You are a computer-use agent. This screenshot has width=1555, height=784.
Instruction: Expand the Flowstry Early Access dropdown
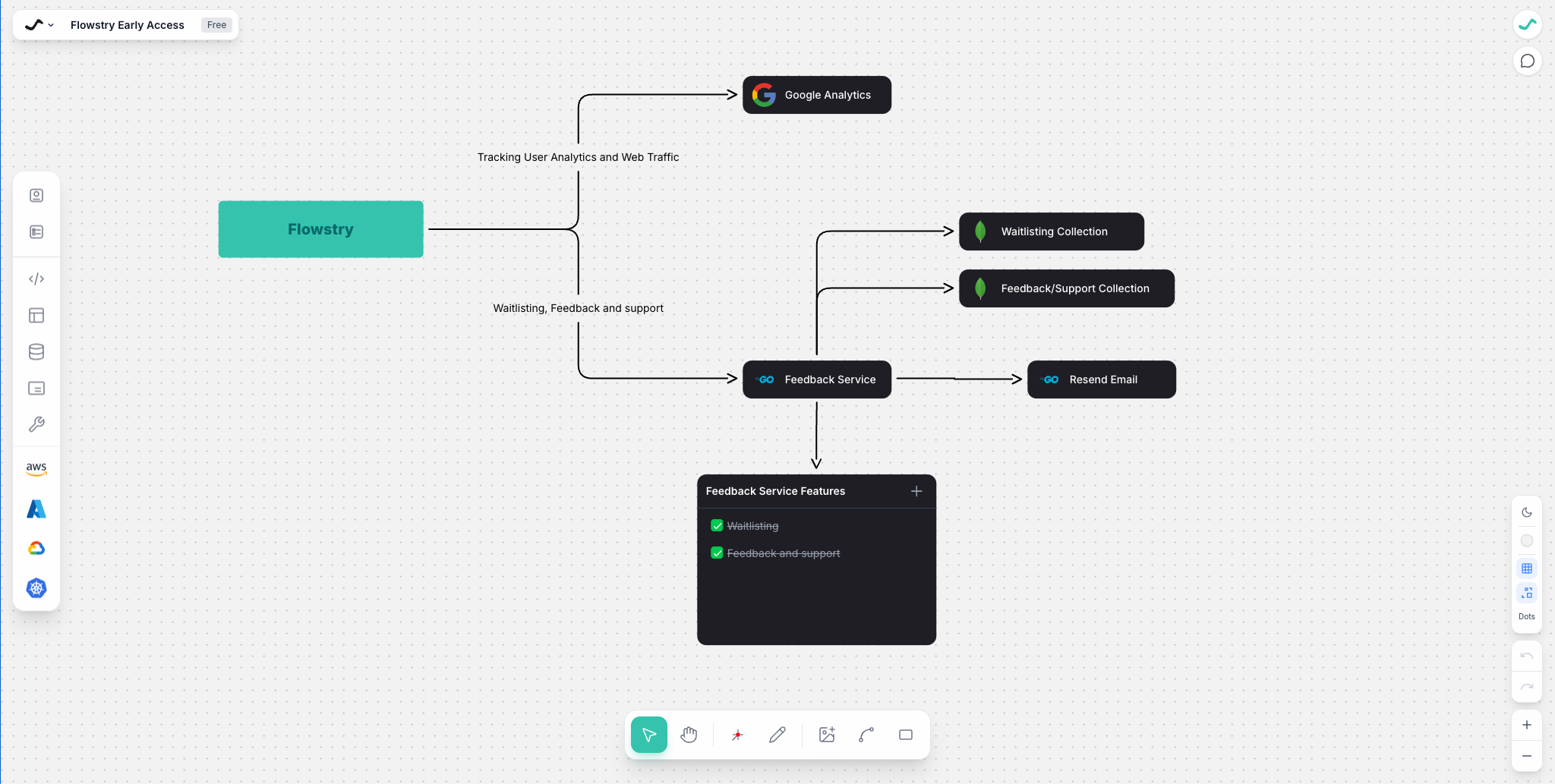[50, 24]
